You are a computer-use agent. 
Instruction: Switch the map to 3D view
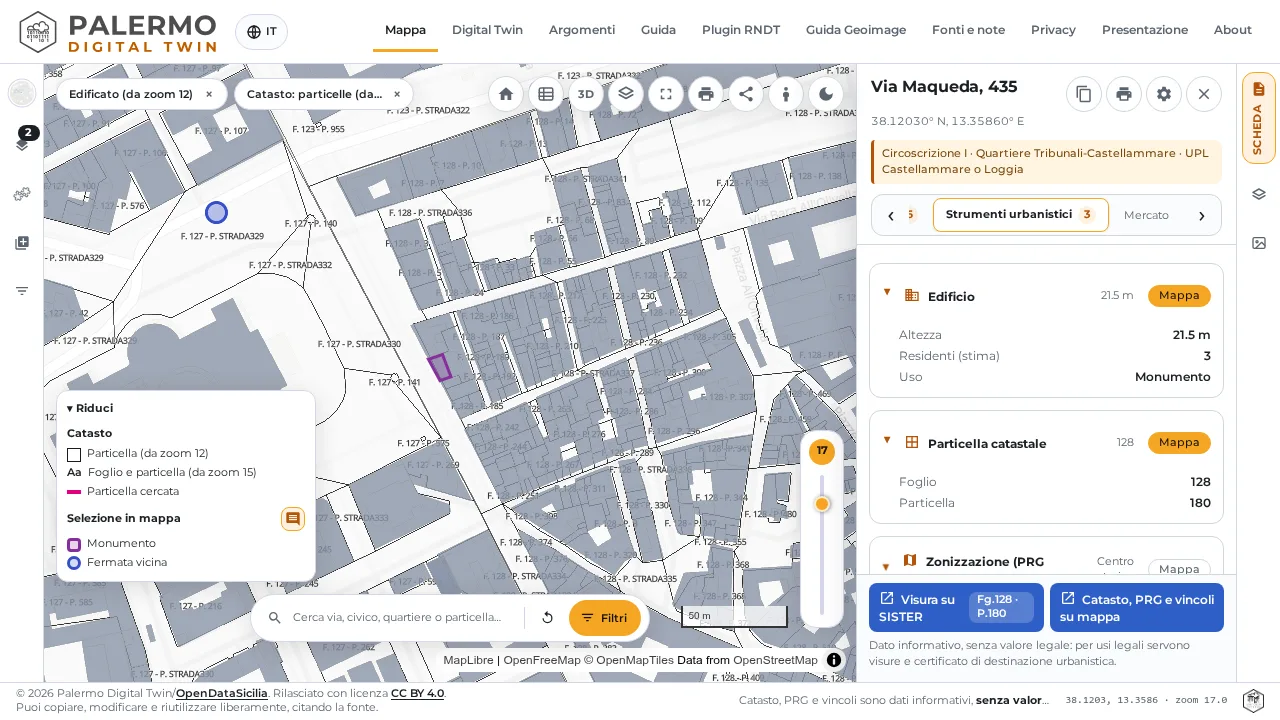(x=586, y=94)
